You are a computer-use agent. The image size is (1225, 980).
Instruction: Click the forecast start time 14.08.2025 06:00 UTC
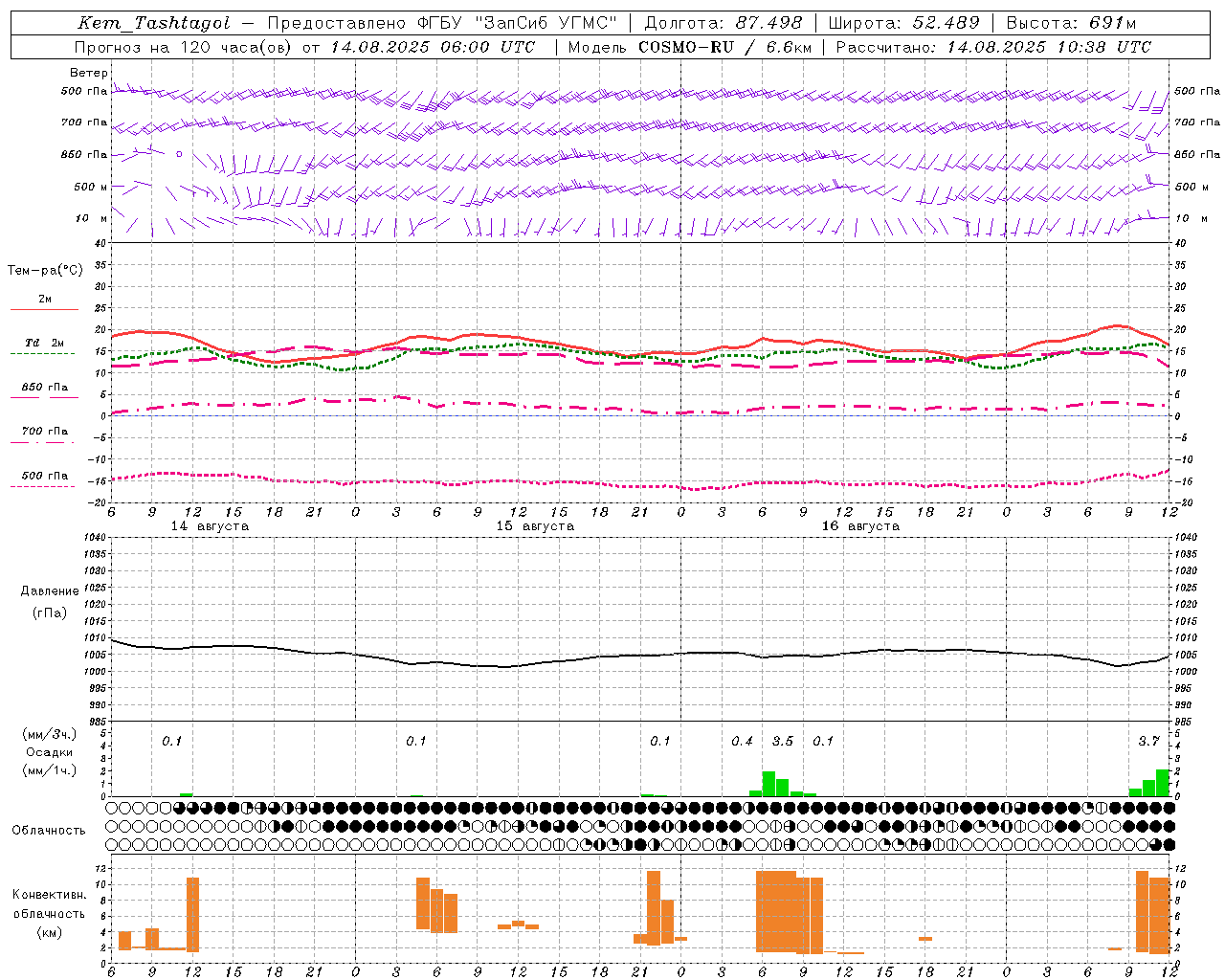pos(433,46)
